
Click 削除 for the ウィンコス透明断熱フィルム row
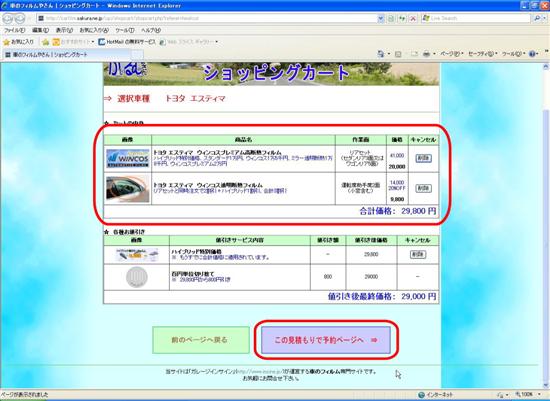423,188
